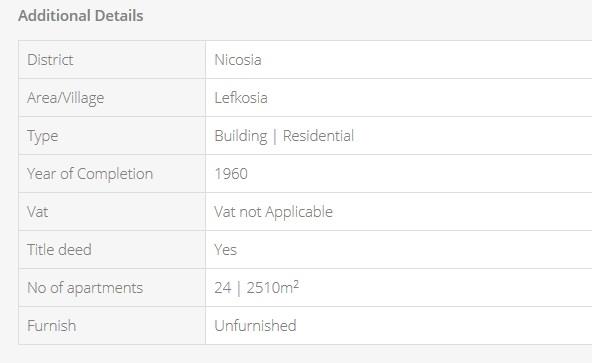Select the Vat label cell
The width and height of the screenshot is (592, 363).
[112, 212]
